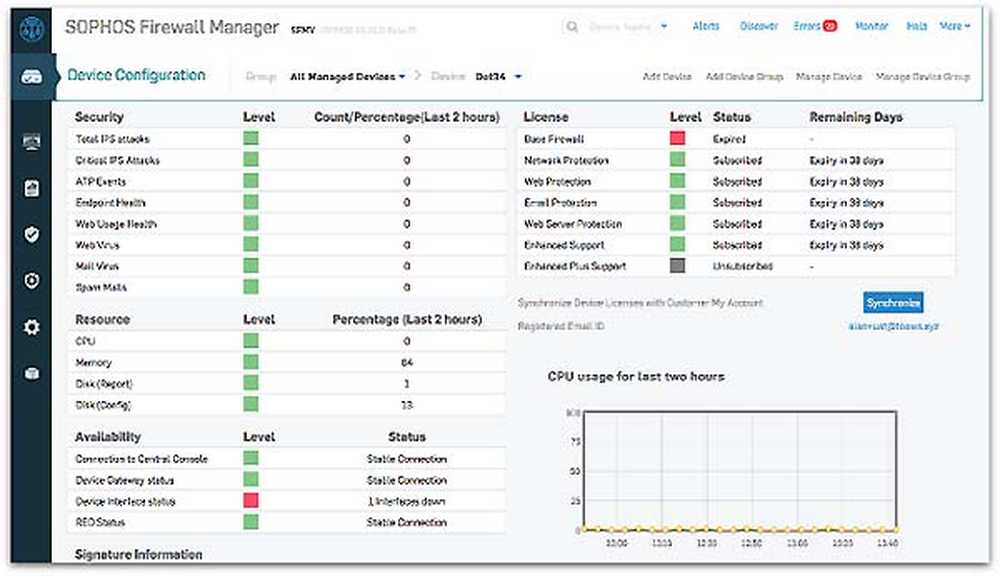
Task: Open the Alerts menu item
Action: 706,26
